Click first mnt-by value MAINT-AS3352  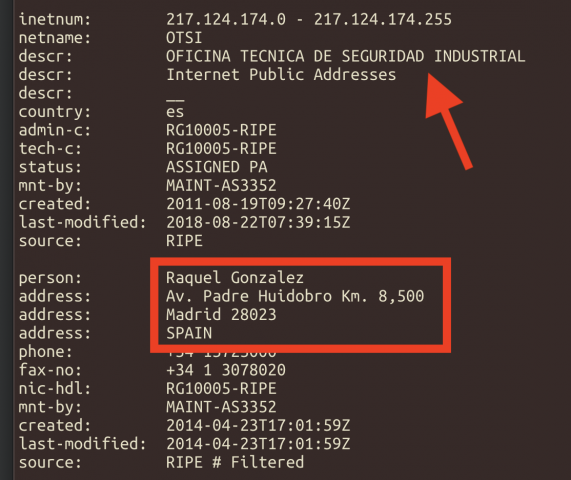point(221,185)
